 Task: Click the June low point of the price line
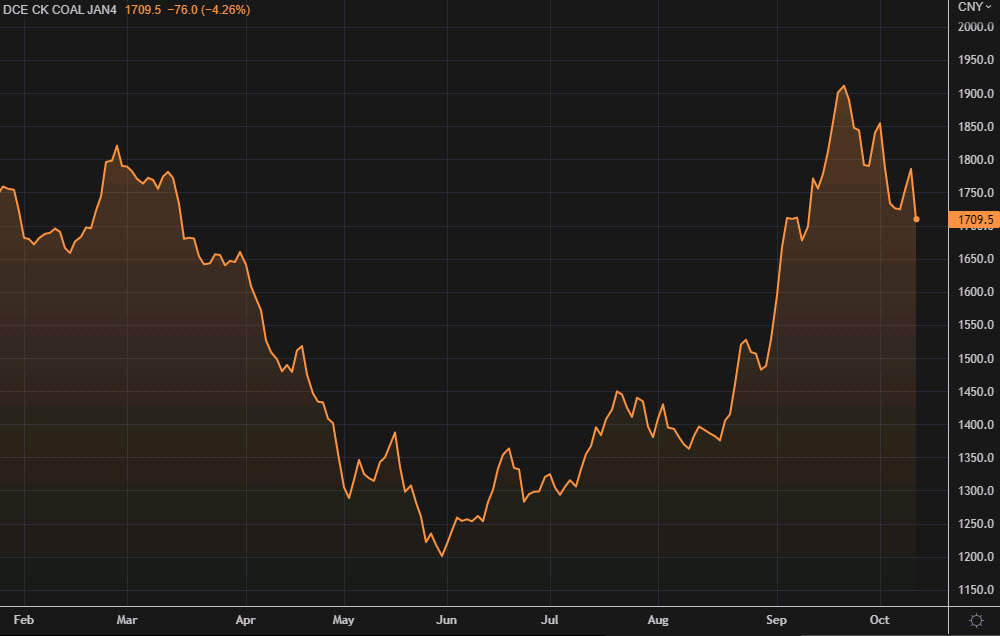[442, 556]
